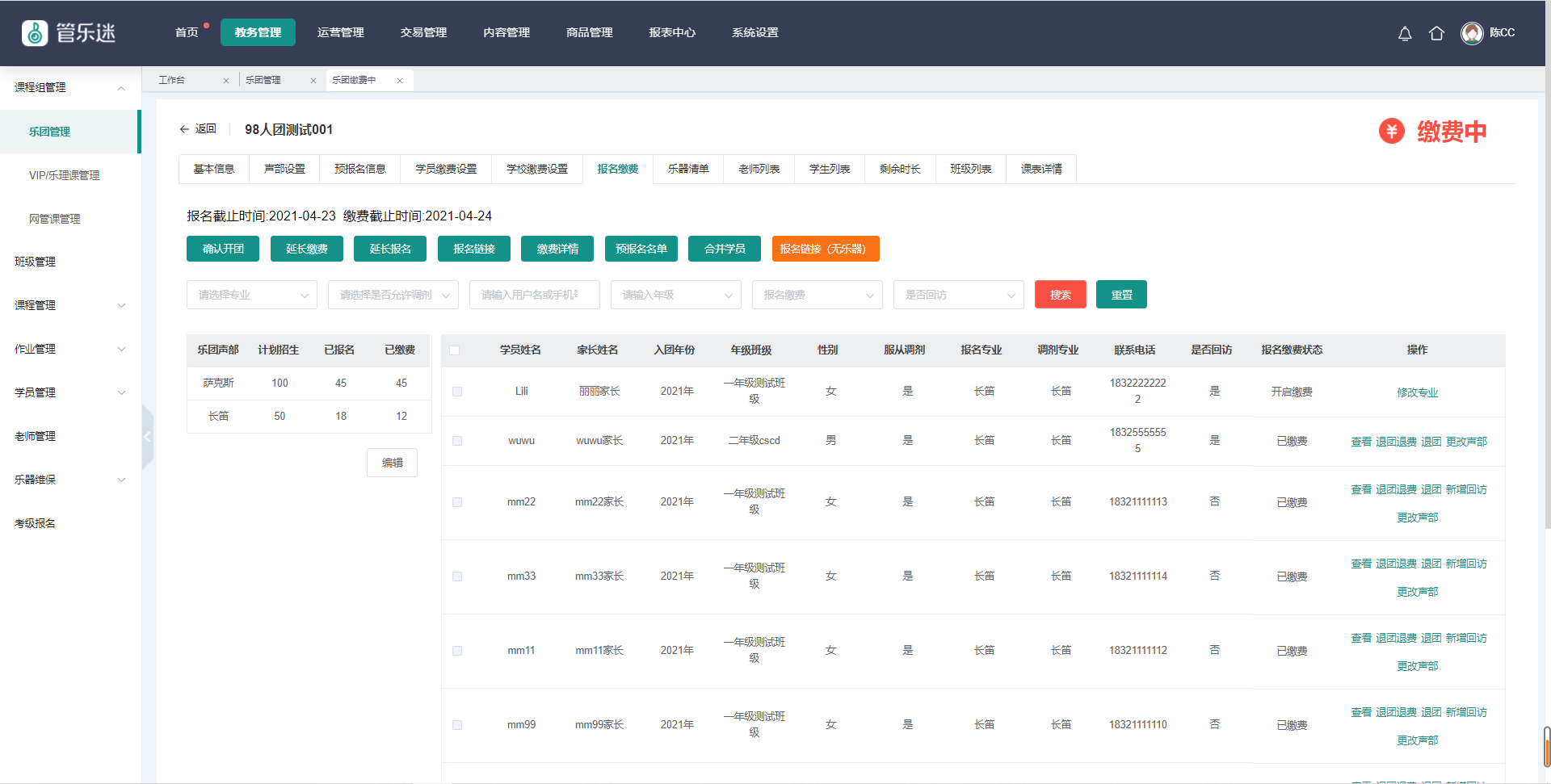Screen dimensions: 1551x784
Task: Check the checkbox for student Lili
Action: [x=457, y=392]
